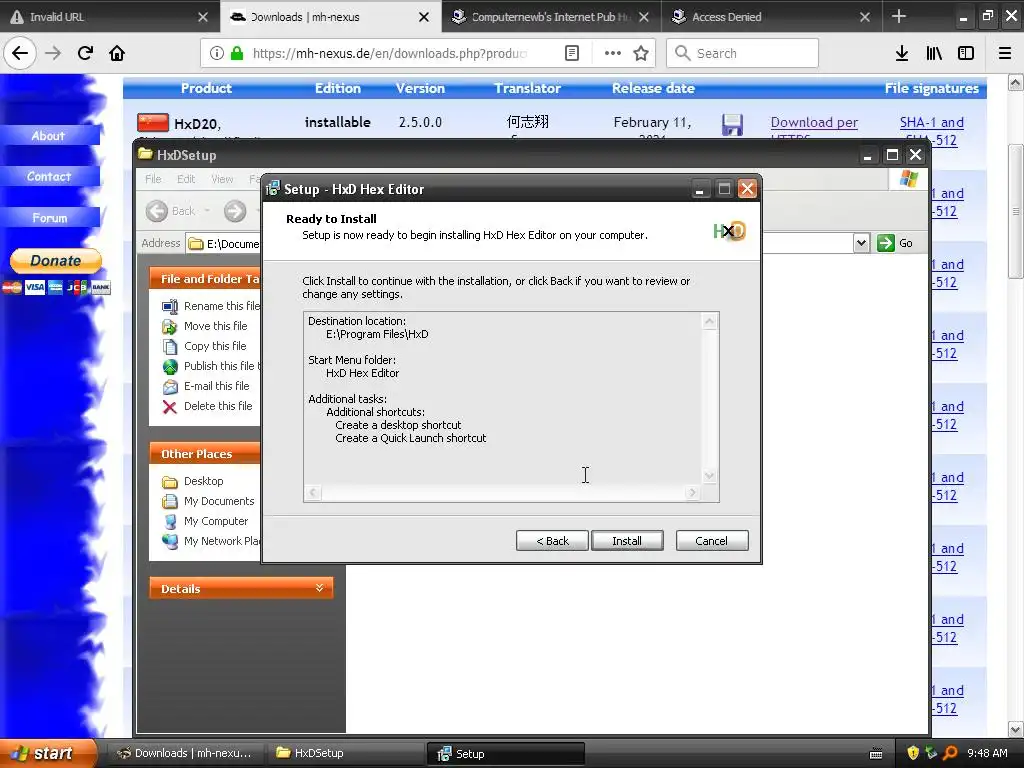Open Firefox library icon

tap(935, 53)
